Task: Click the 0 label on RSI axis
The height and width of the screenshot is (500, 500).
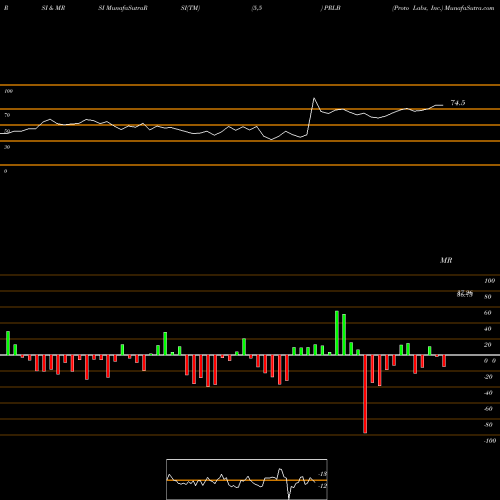Action: (5, 171)
